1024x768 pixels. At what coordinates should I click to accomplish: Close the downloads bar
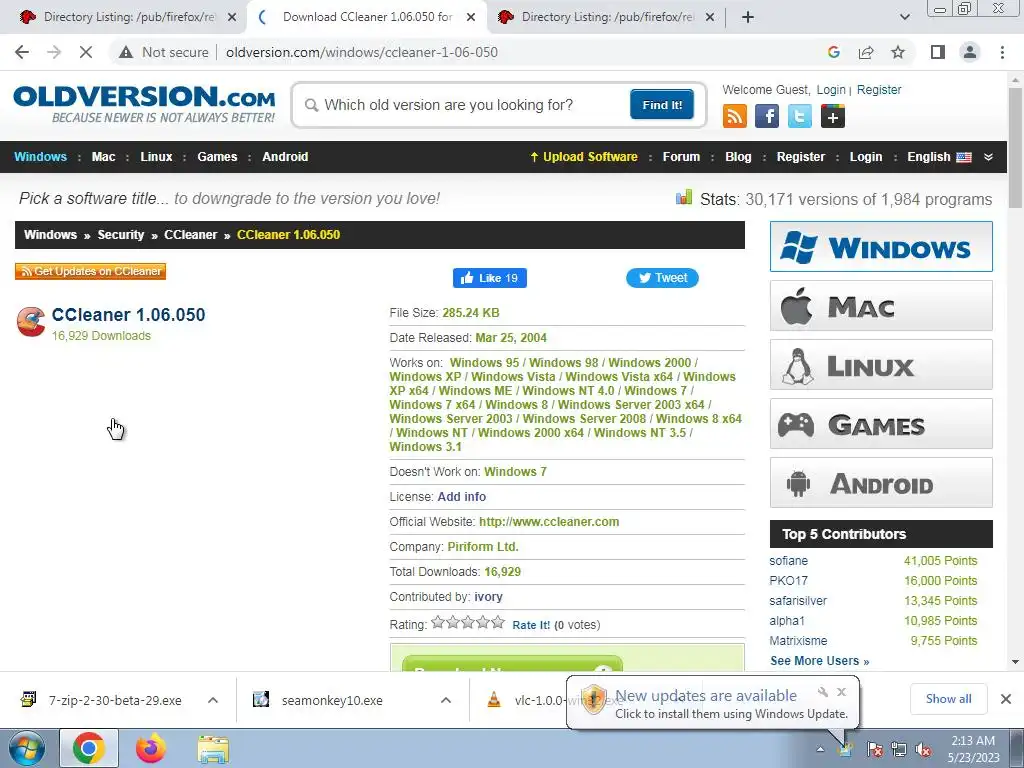coord(1006,699)
